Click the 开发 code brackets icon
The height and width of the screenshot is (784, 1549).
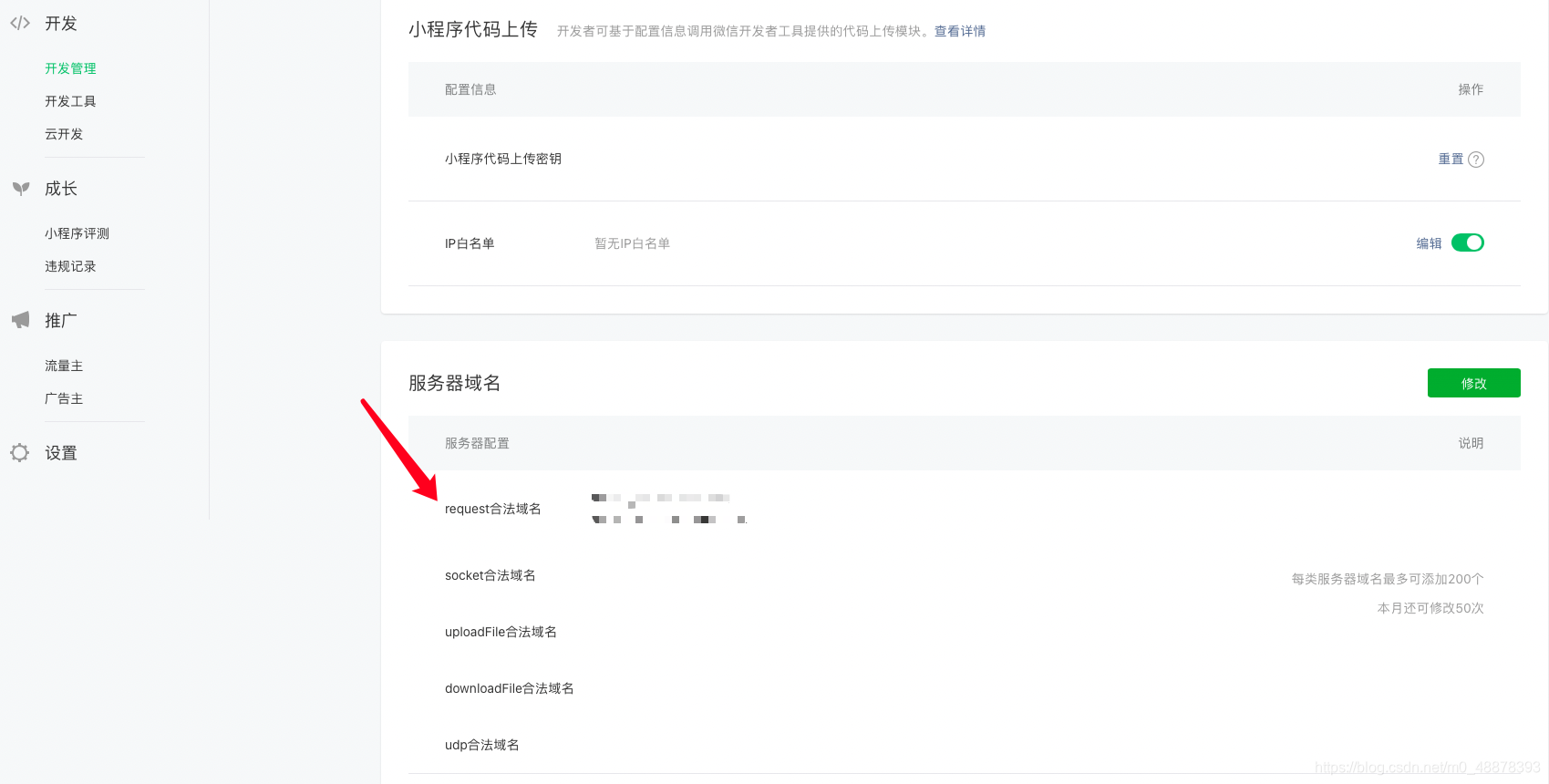[x=20, y=24]
